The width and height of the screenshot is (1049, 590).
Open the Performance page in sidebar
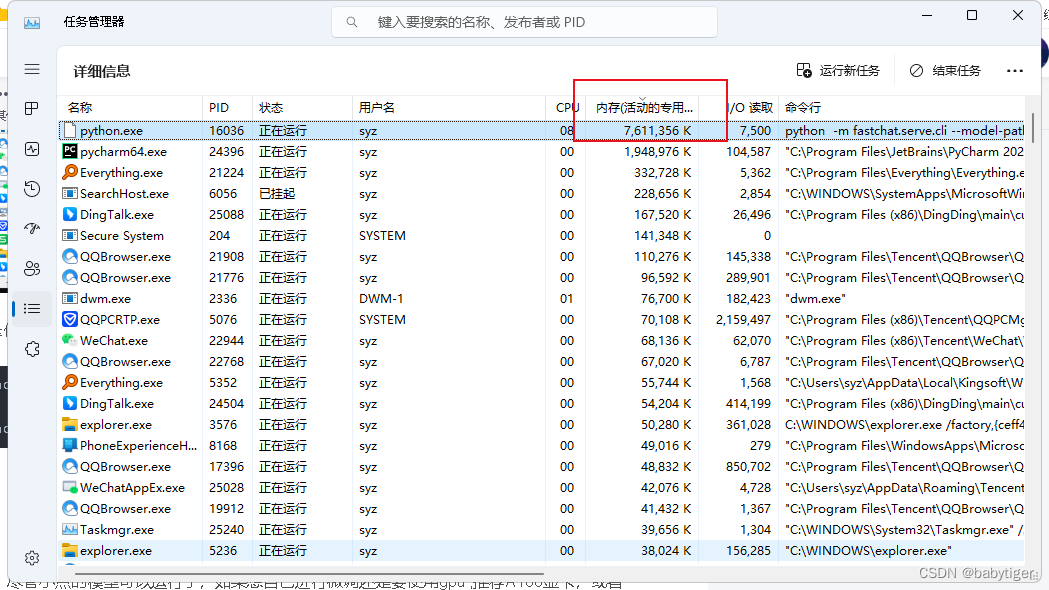[x=32, y=149]
